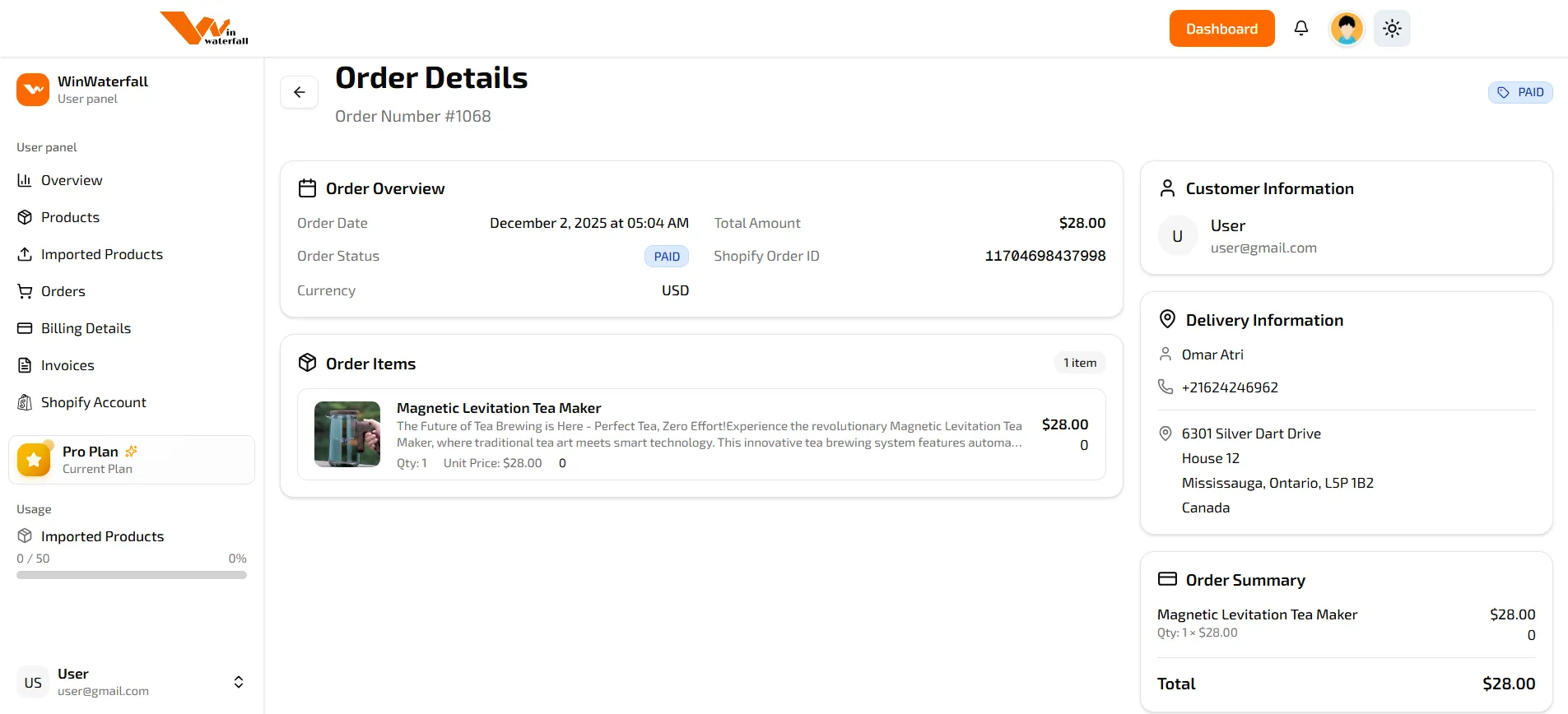The height and width of the screenshot is (714, 1568).
Task: Click the WinWaterfall logo in header
Action: point(204,29)
